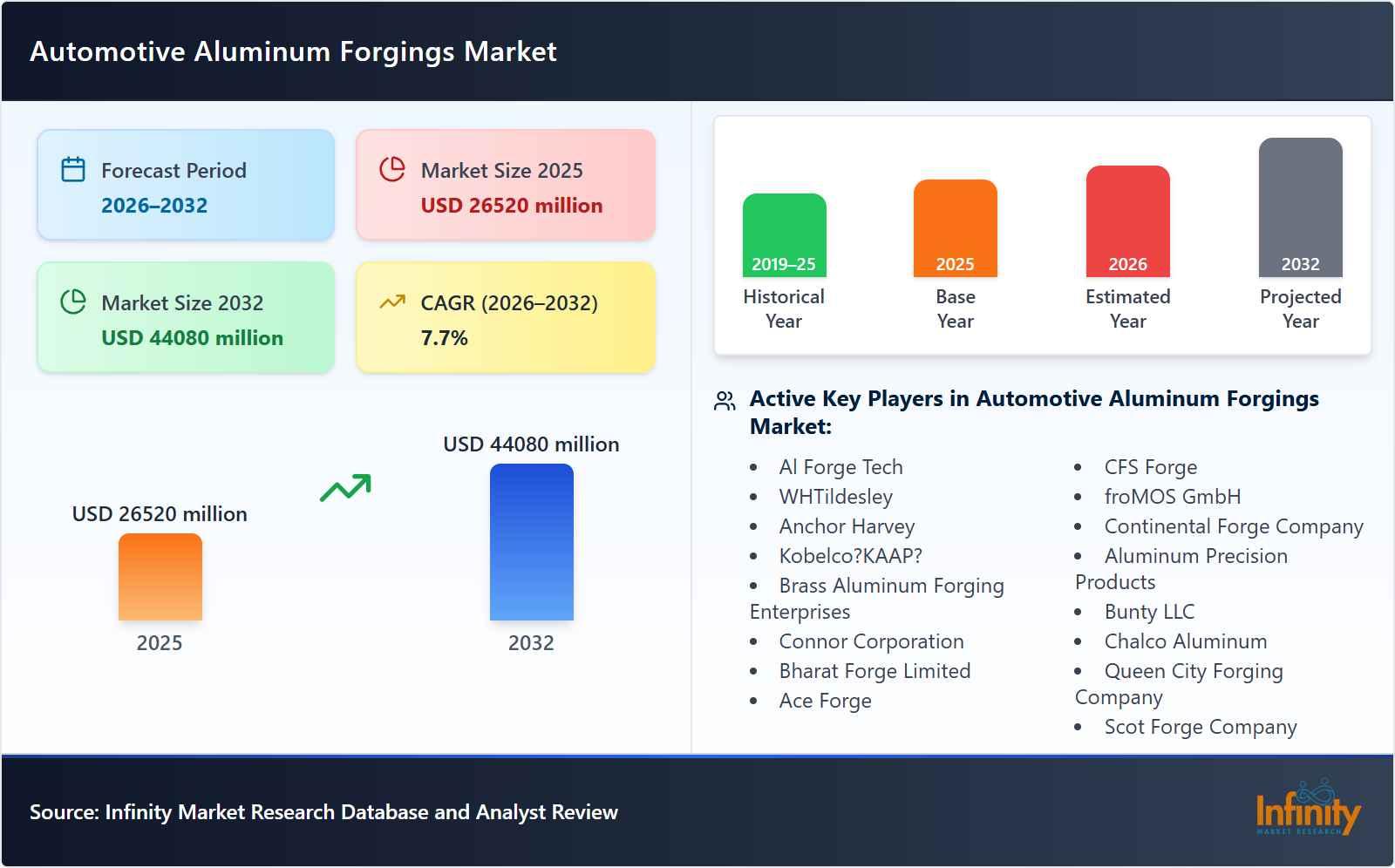Click the 2025 label under the orange bar
1395x868 pixels.
point(160,643)
